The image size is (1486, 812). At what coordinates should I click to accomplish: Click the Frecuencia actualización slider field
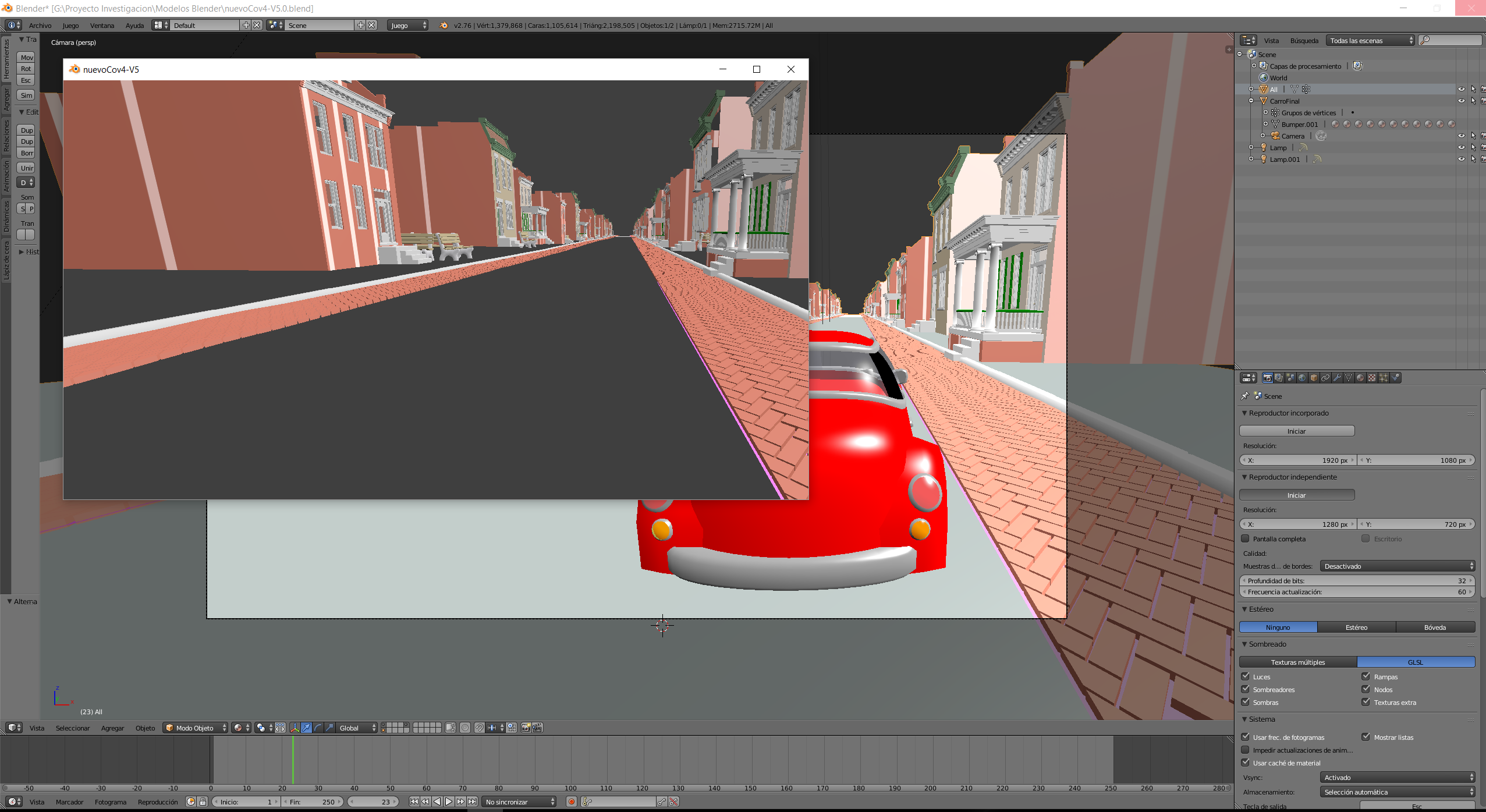[1356, 592]
